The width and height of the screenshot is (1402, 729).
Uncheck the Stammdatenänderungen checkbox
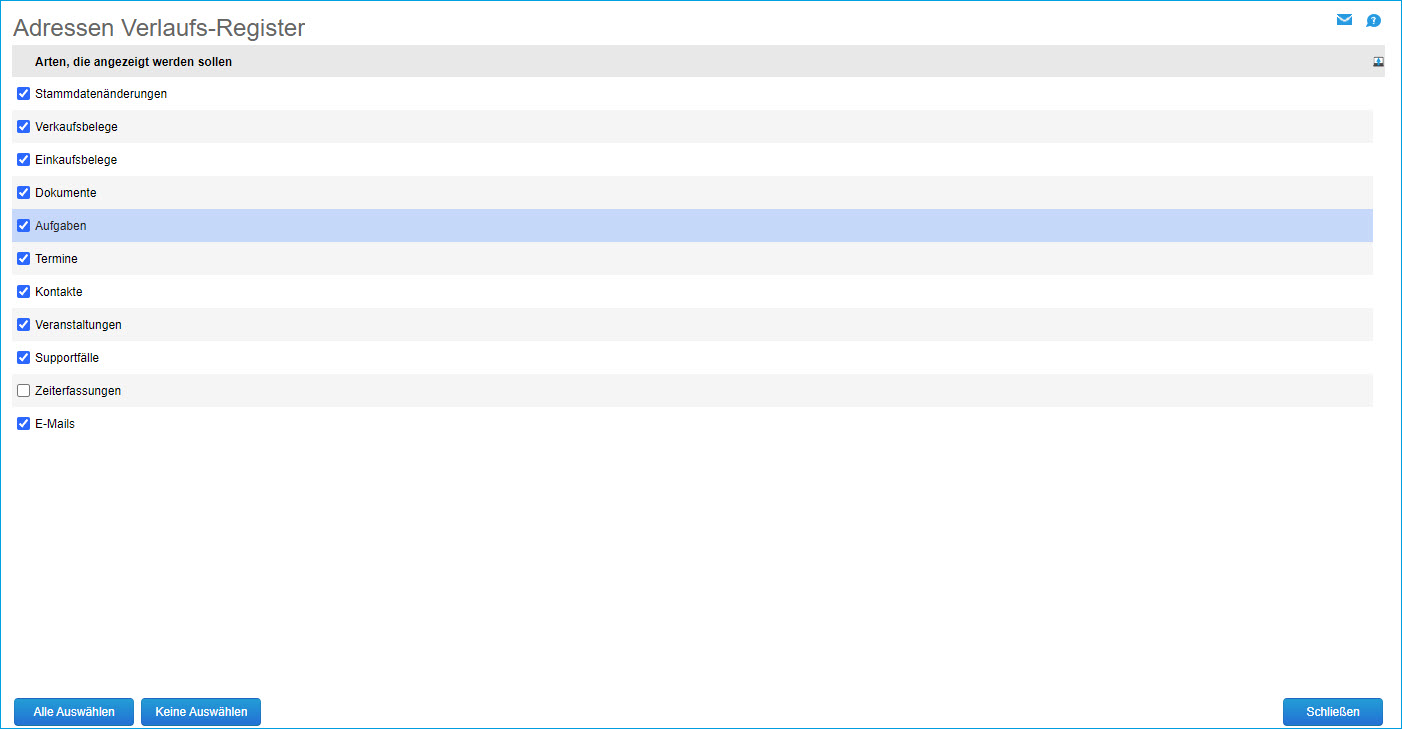click(24, 94)
